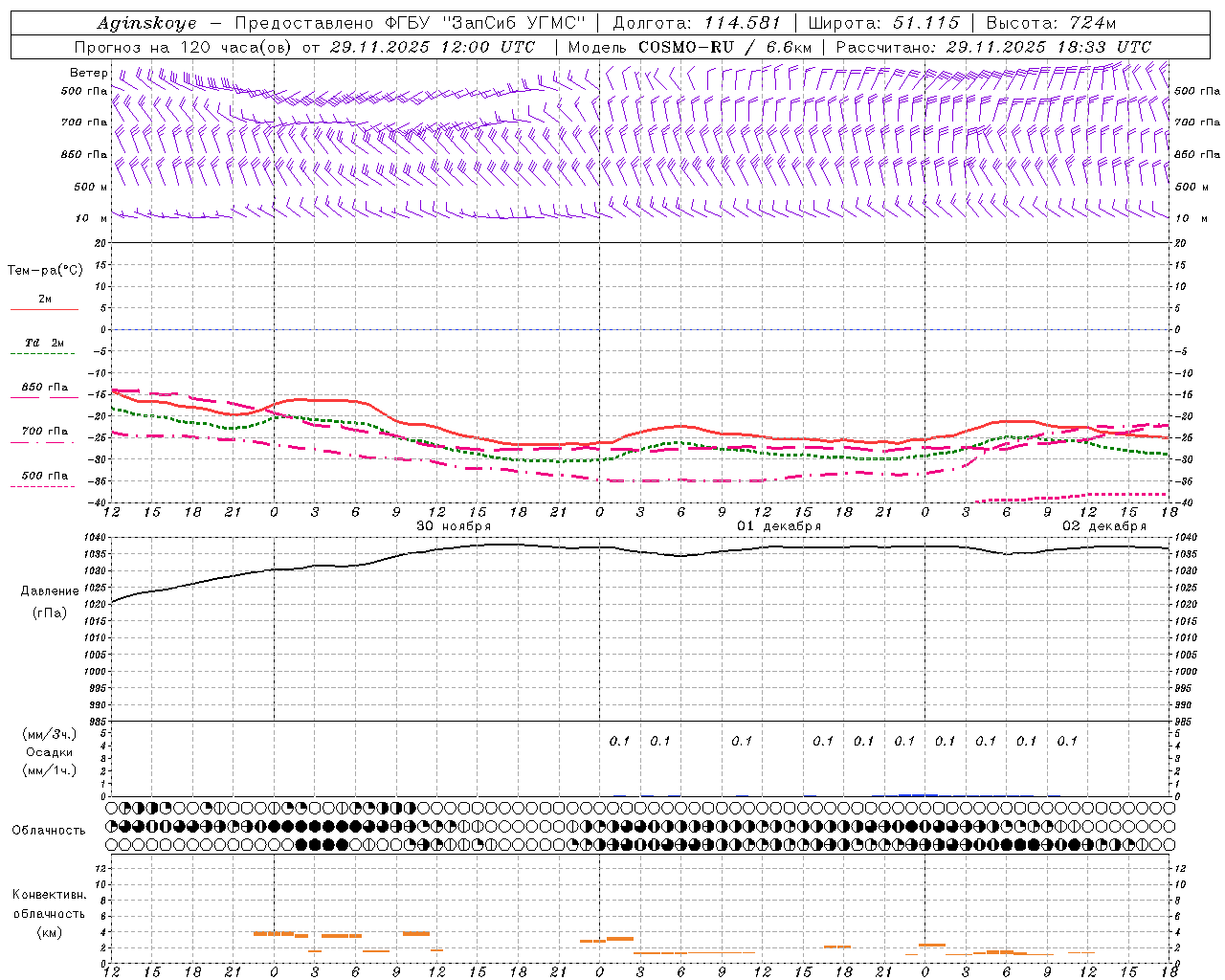Click the "Тем-ра(°C)" temperature panel label

tap(45, 271)
